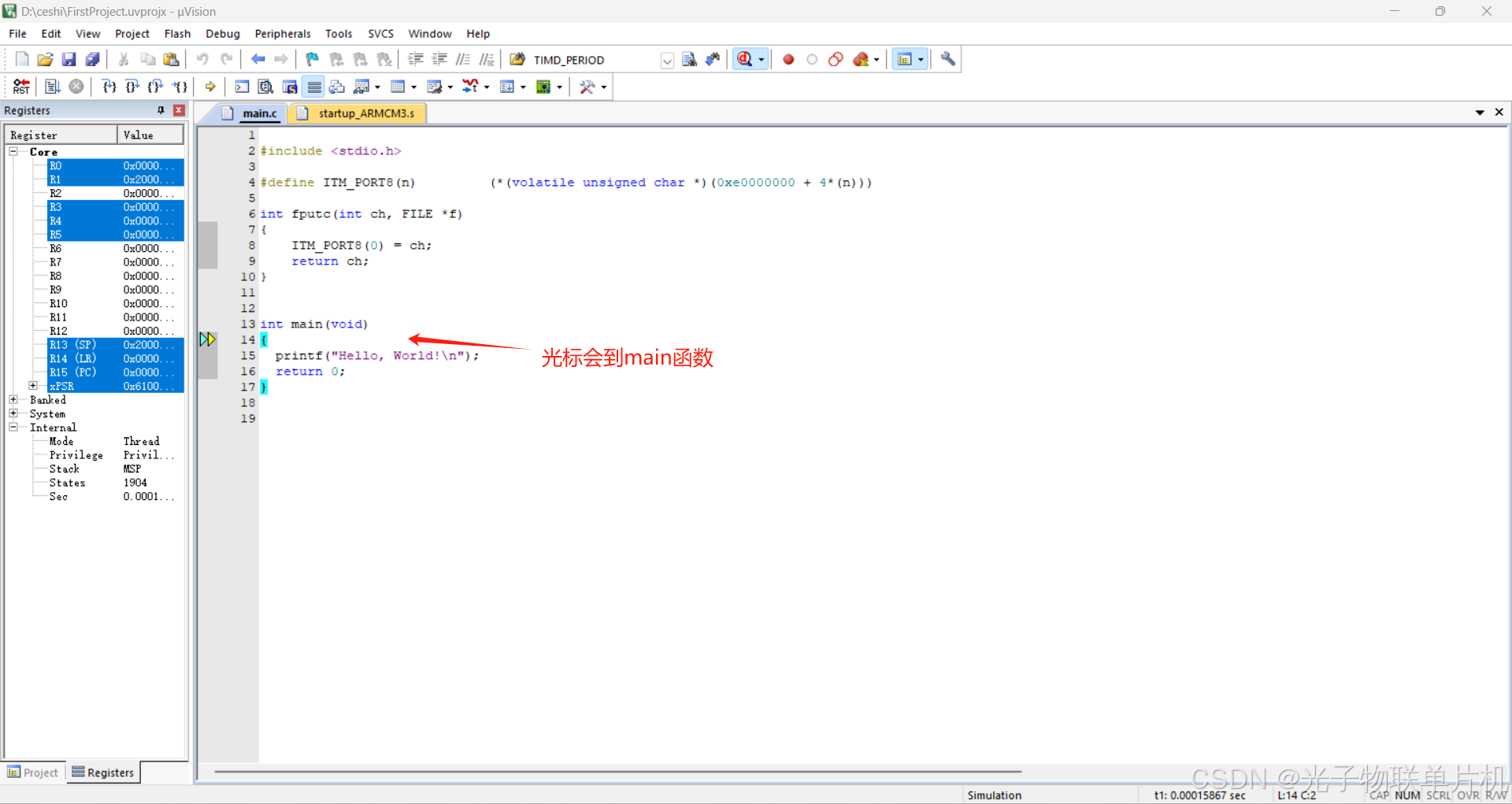The height and width of the screenshot is (804, 1512).
Task: Open a file with the folder icon
Action: [46, 60]
